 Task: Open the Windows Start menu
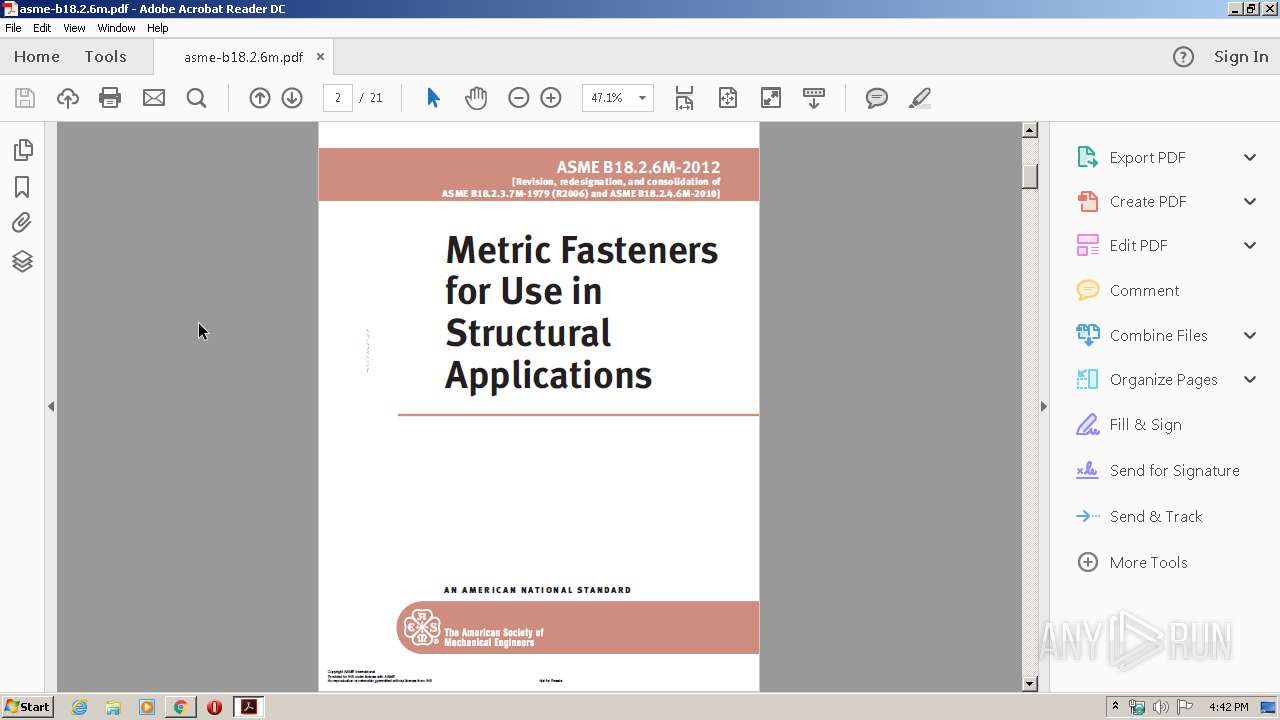(x=27, y=706)
